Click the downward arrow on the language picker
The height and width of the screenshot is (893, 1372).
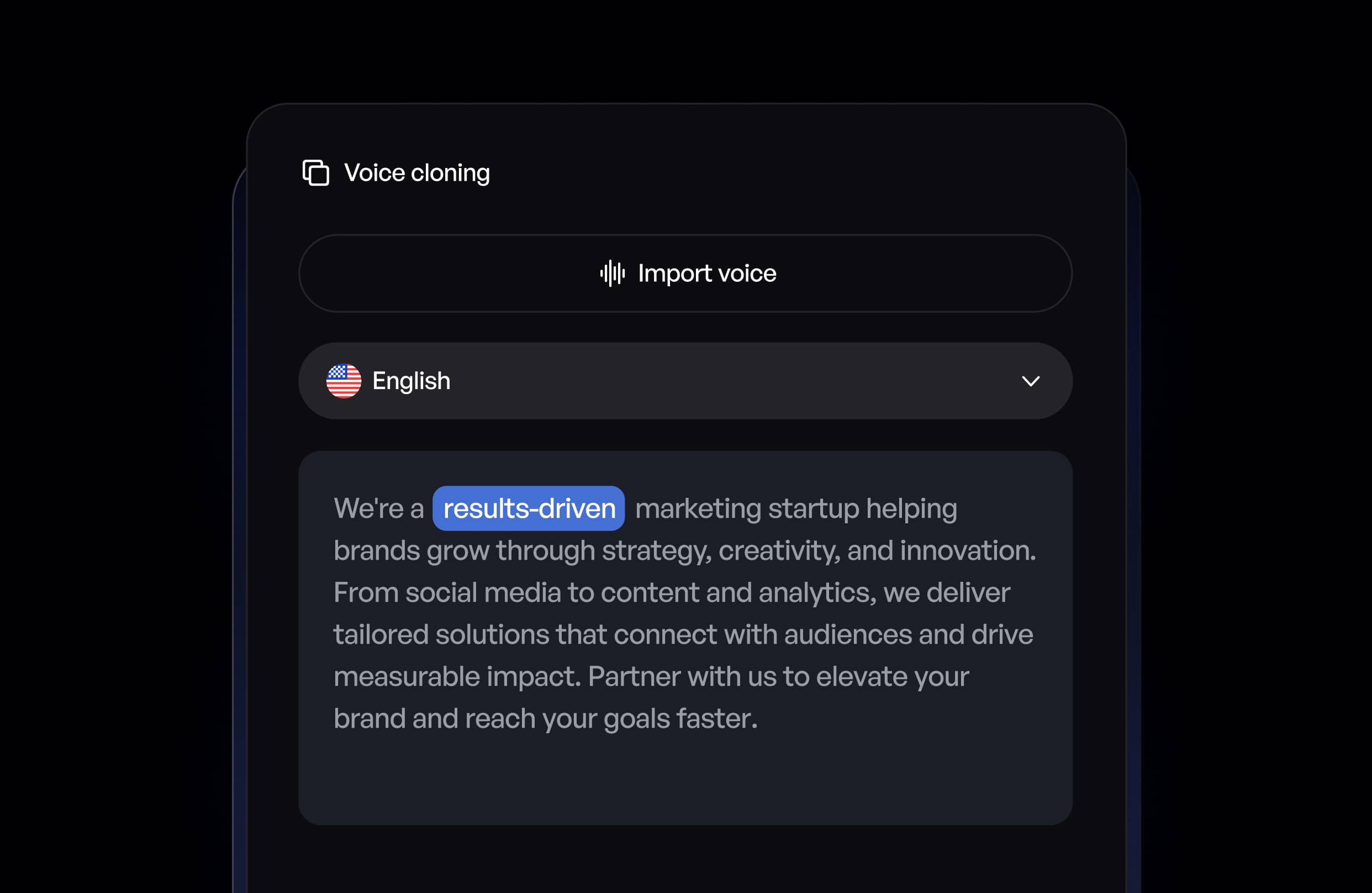(1031, 381)
